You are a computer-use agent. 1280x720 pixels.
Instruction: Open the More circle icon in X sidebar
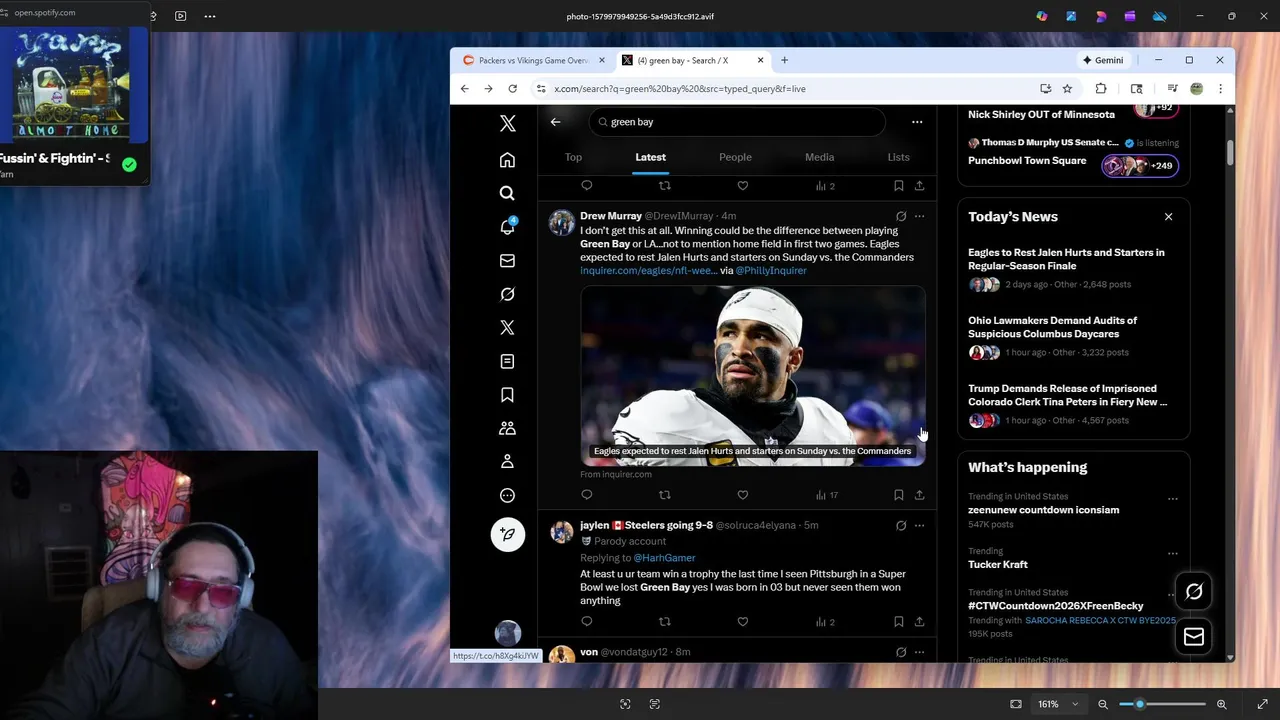[x=507, y=495]
